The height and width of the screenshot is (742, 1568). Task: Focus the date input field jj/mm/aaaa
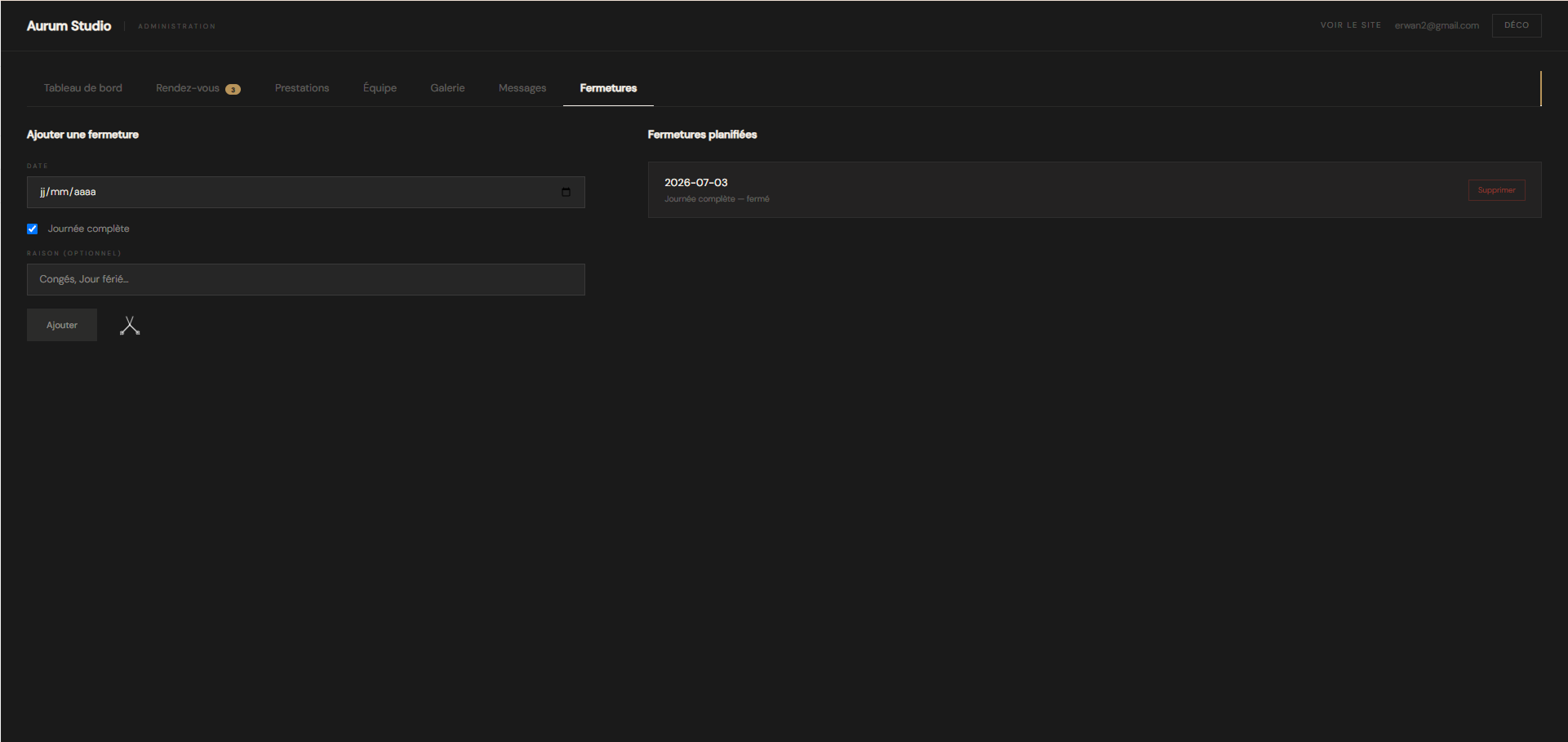[x=306, y=192]
